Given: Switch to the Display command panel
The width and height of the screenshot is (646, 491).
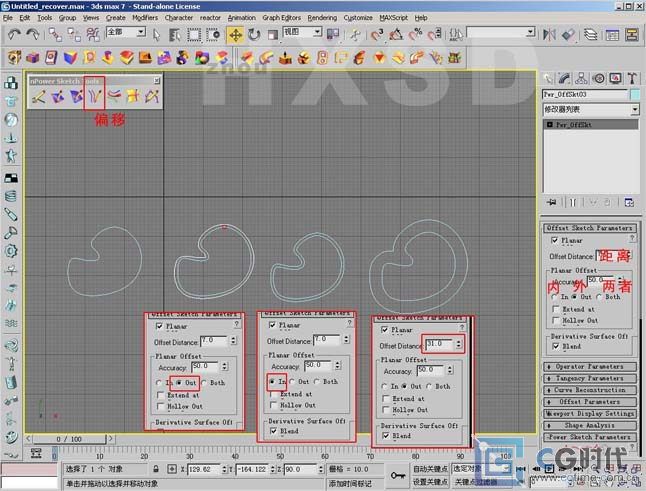Looking at the screenshot, I should [616, 78].
